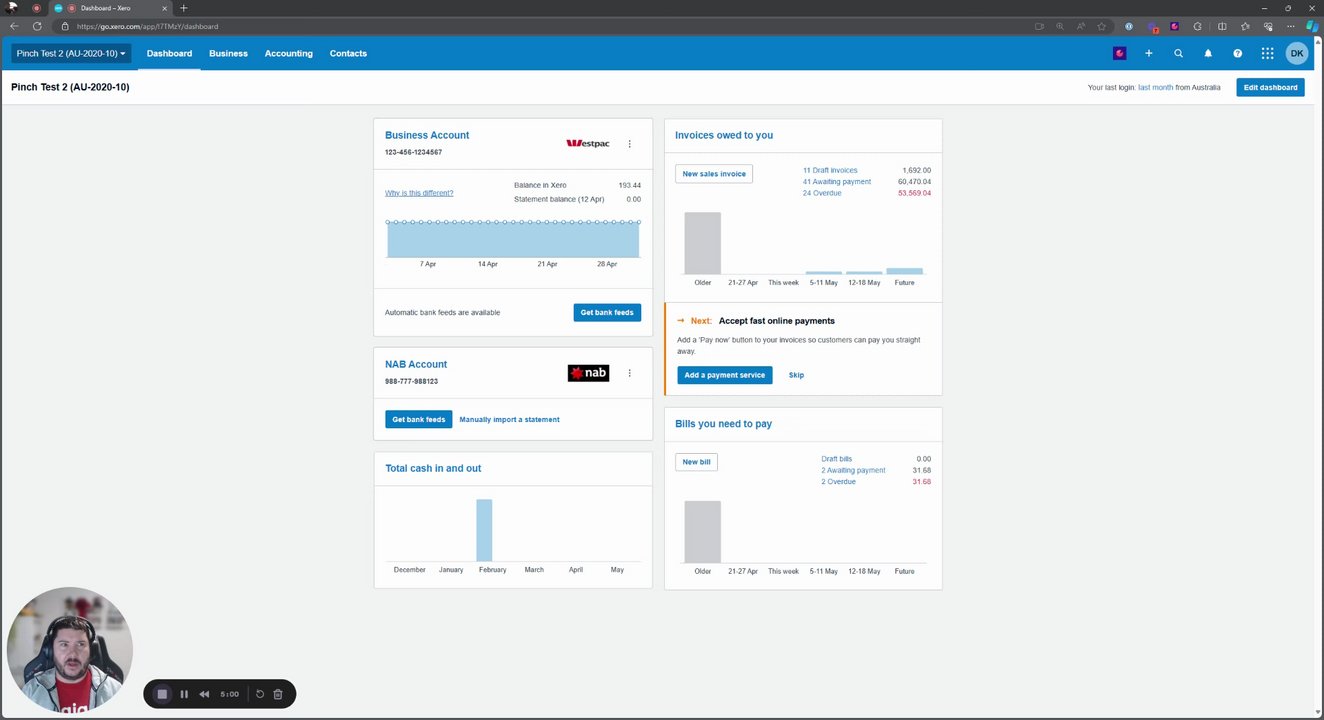
Task: Open the DK user avatar menu
Action: click(1297, 53)
